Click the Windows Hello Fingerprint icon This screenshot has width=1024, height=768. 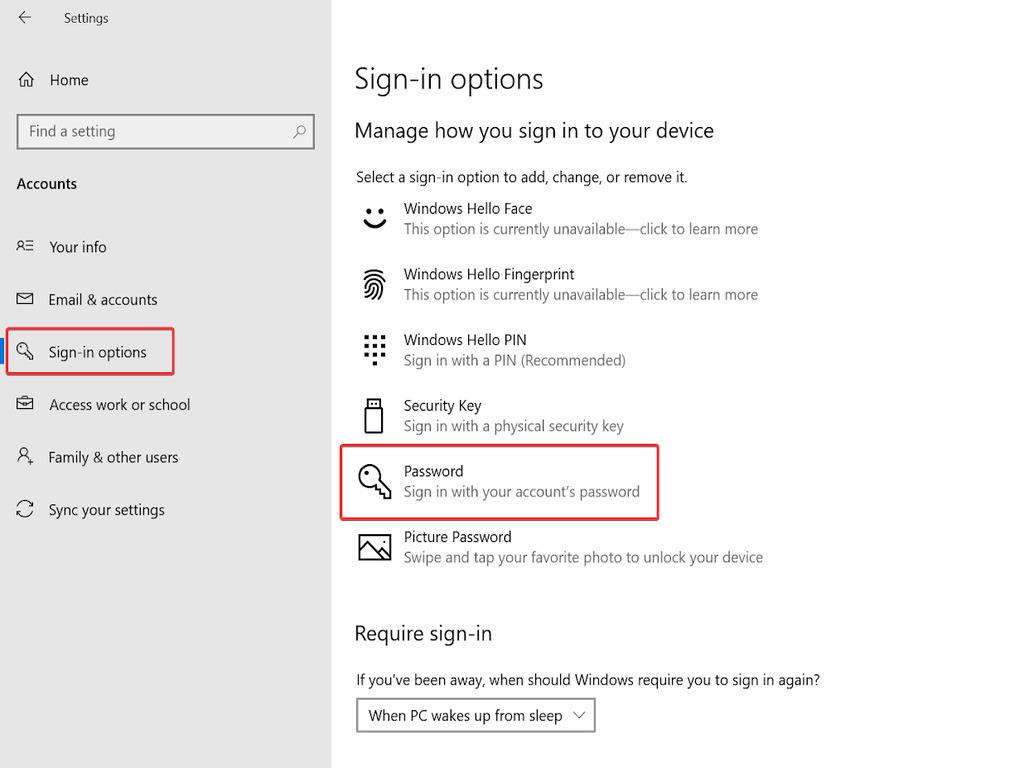[374, 285]
